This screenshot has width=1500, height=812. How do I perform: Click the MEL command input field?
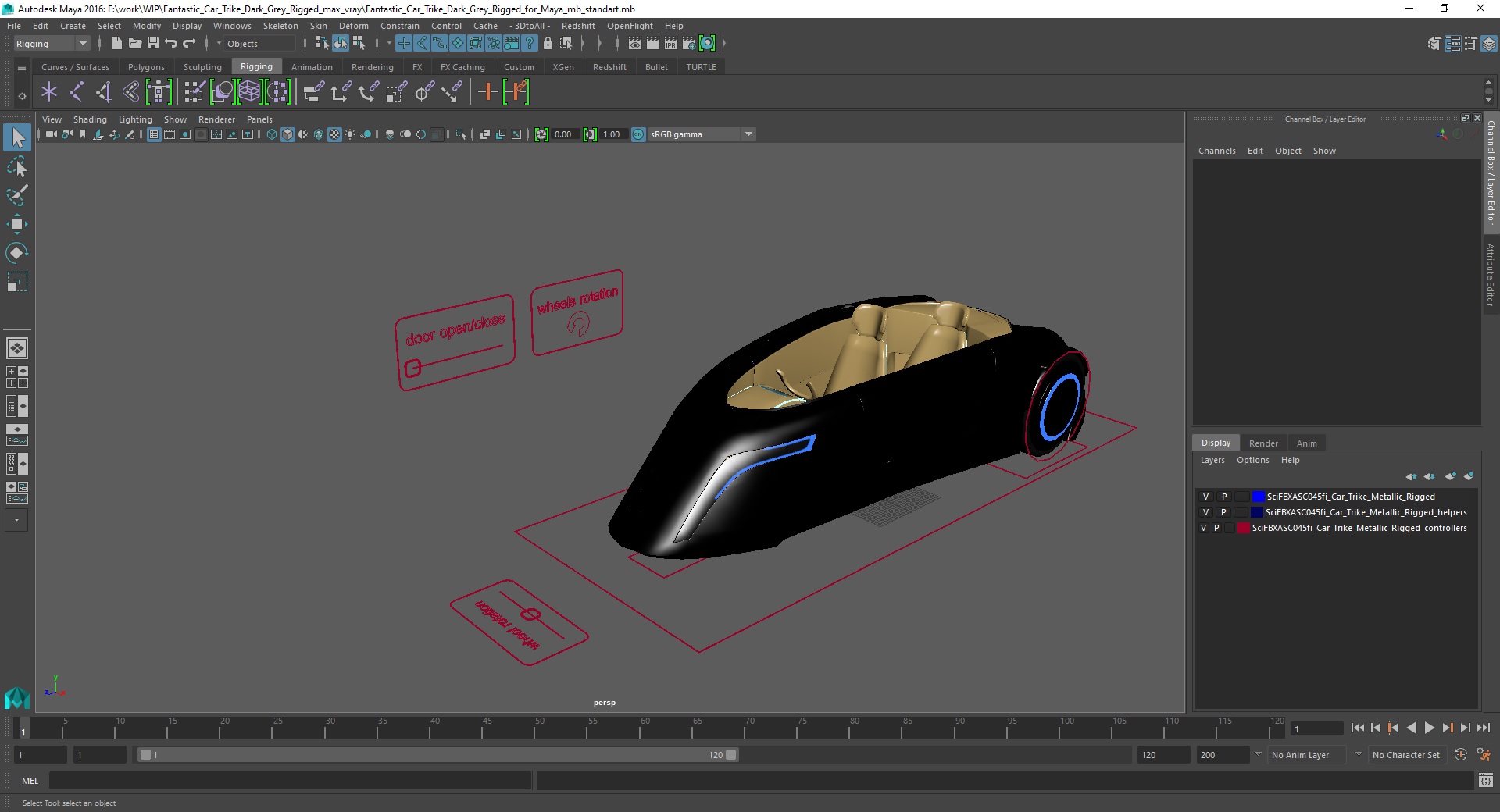tap(290, 781)
